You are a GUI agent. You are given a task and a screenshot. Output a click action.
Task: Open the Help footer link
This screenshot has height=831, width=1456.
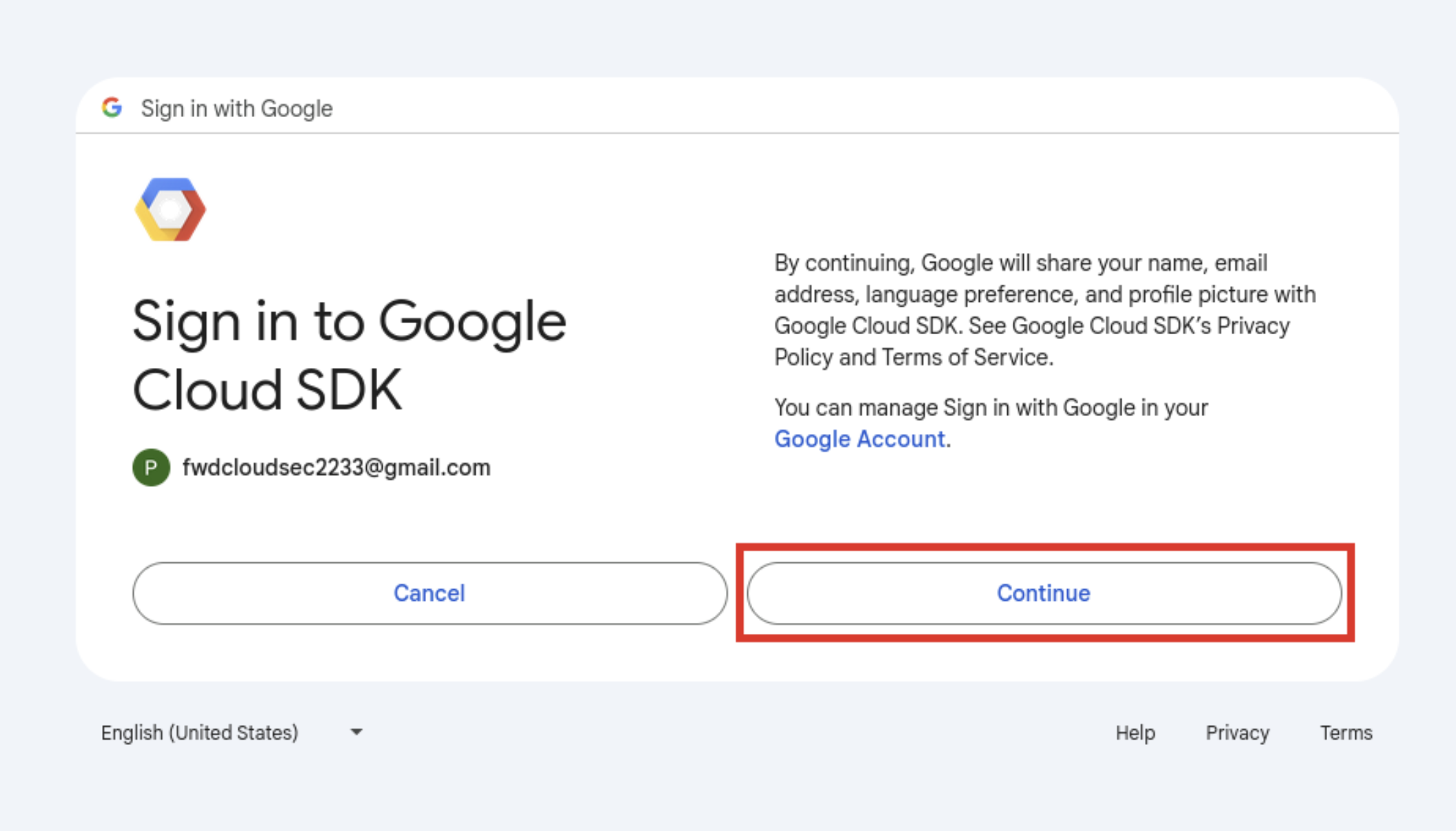pyautogui.click(x=1135, y=732)
